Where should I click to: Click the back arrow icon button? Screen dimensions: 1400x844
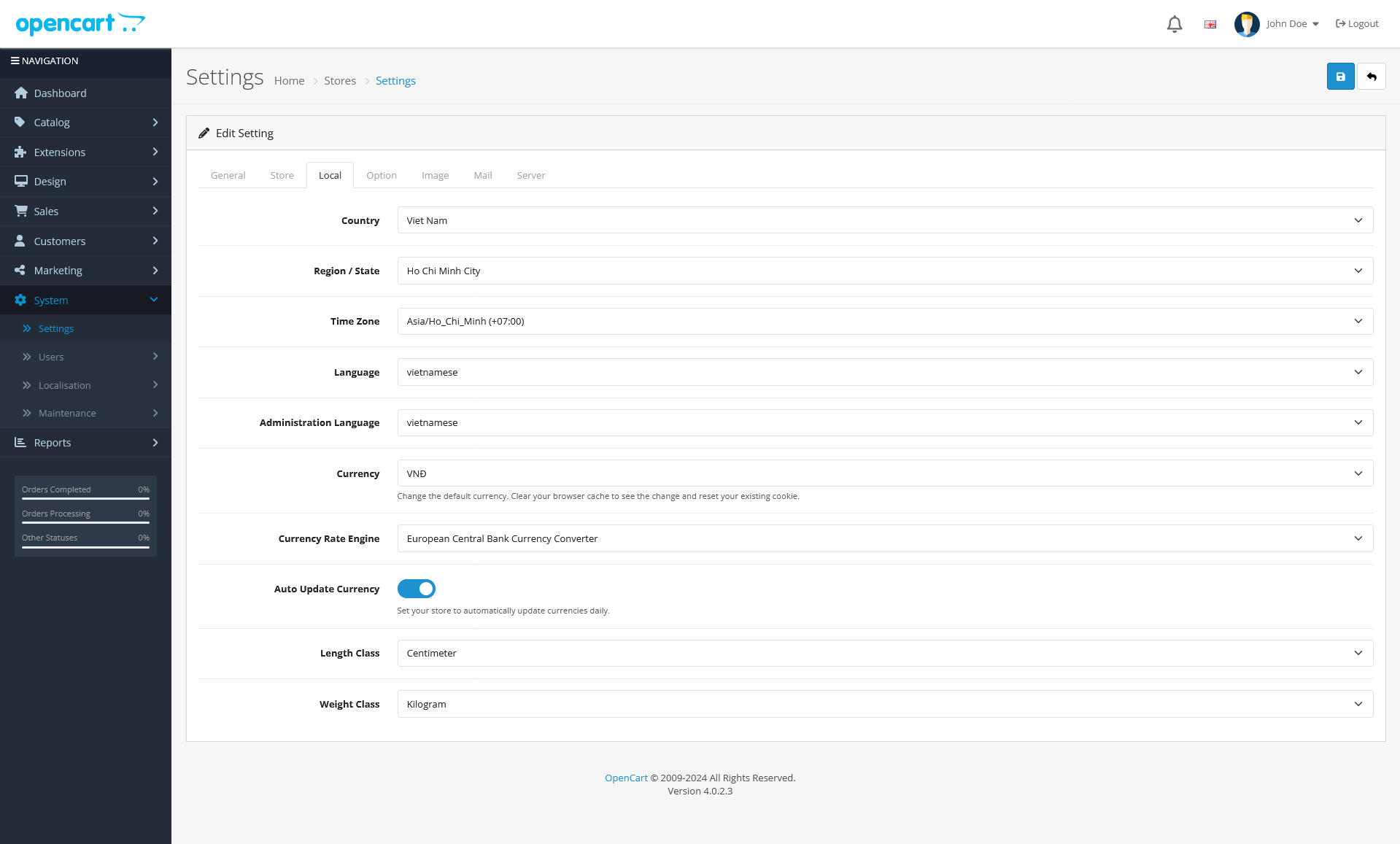pyautogui.click(x=1372, y=77)
